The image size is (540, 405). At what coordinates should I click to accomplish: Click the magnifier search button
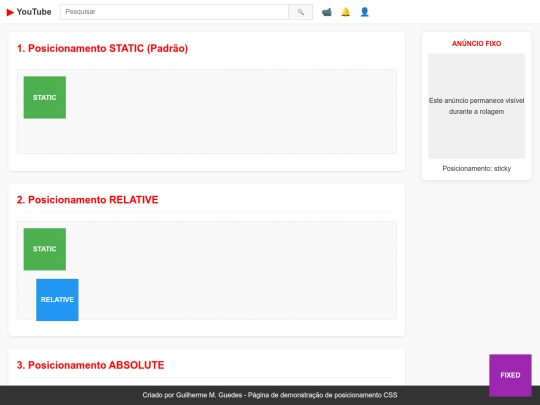click(301, 12)
